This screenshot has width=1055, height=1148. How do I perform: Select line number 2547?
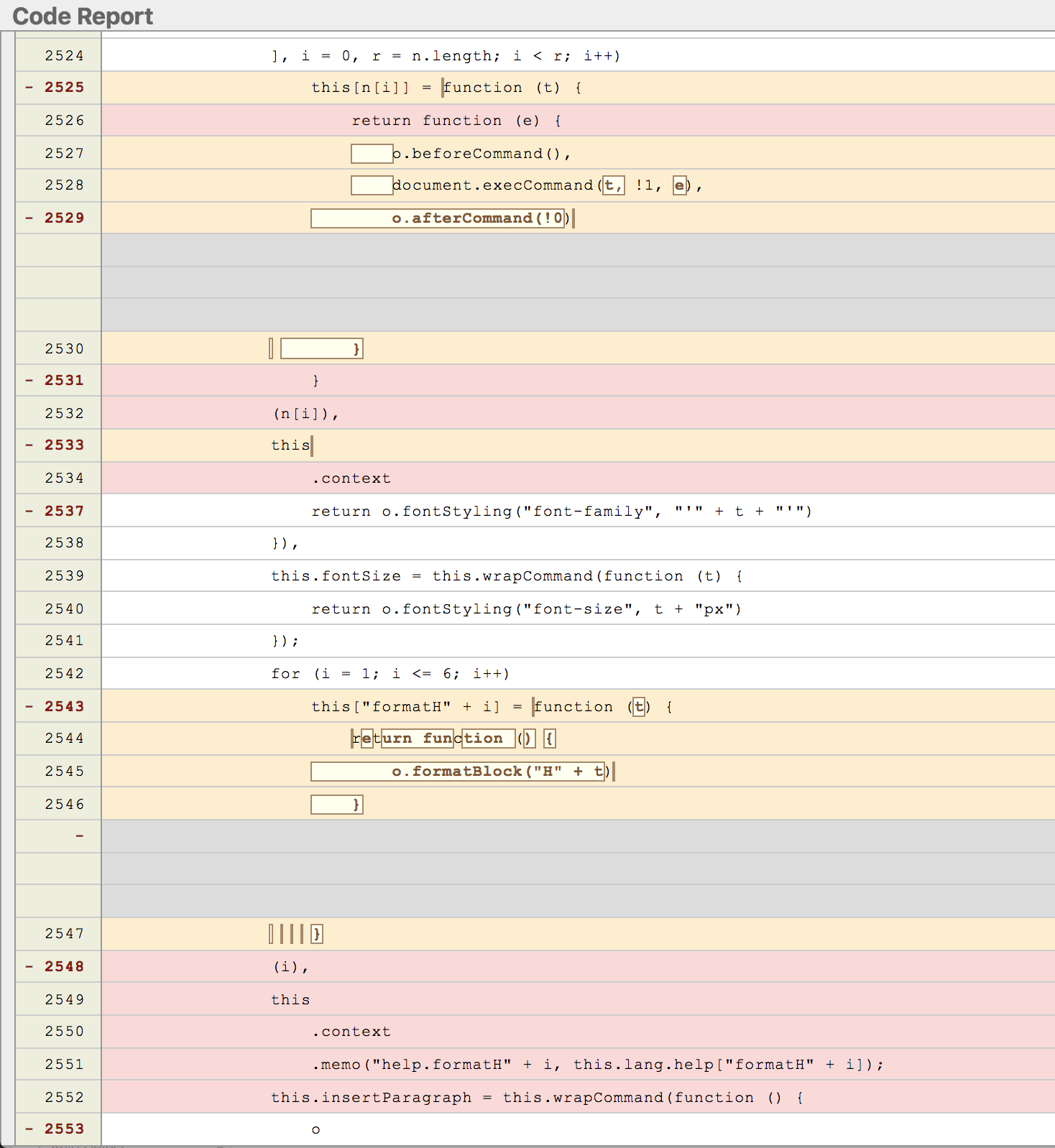pyautogui.click(x=64, y=934)
